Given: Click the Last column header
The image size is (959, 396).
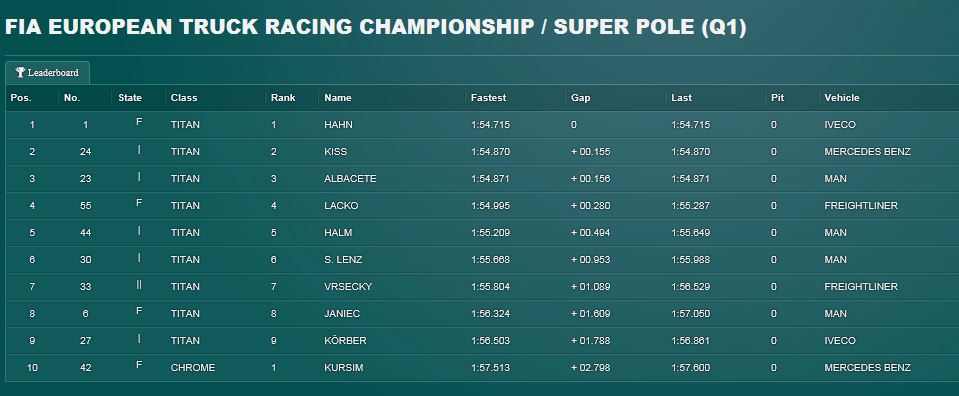Looking at the screenshot, I should [x=681, y=98].
